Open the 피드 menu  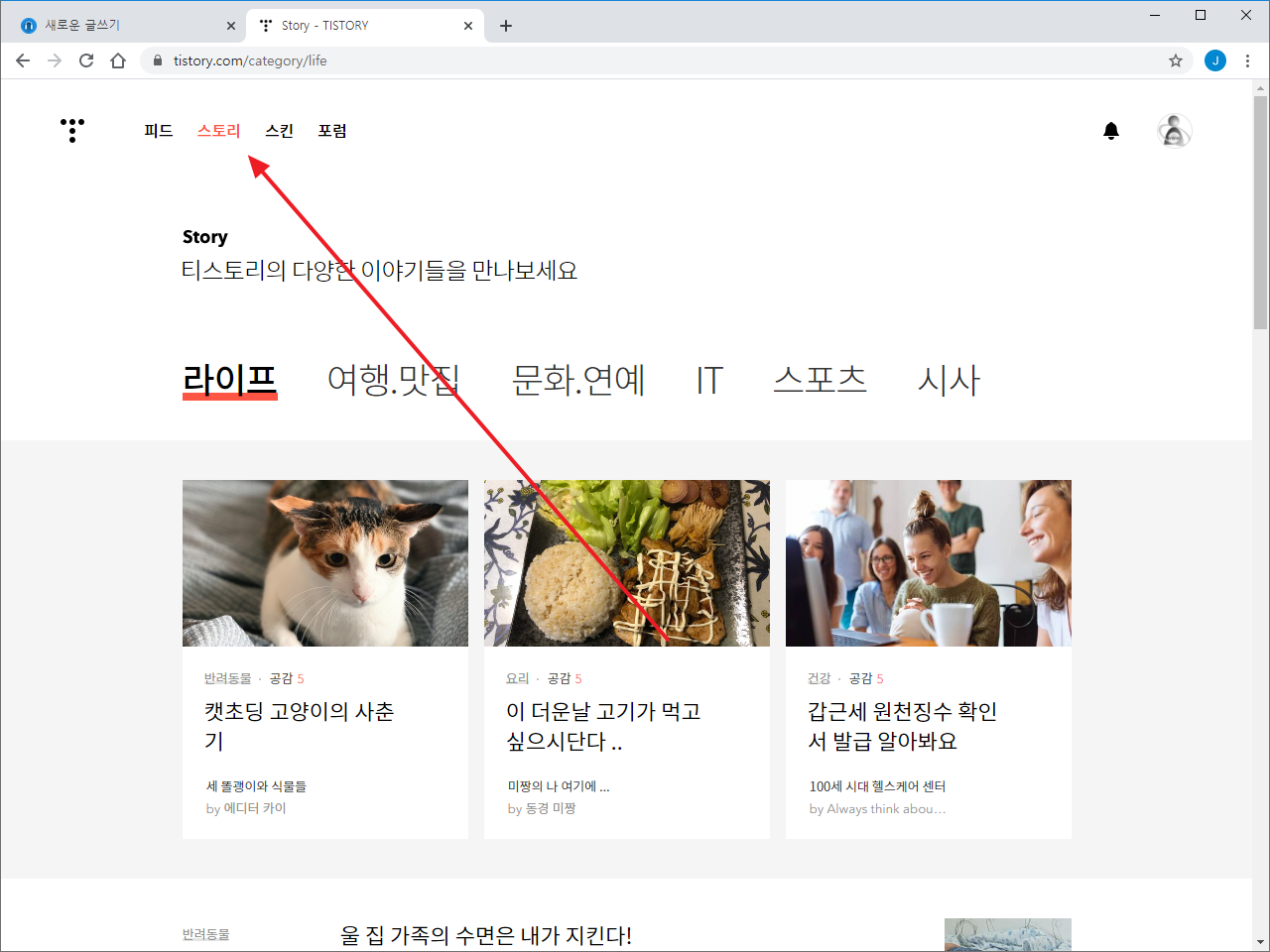pyautogui.click(x=159, y=131)
